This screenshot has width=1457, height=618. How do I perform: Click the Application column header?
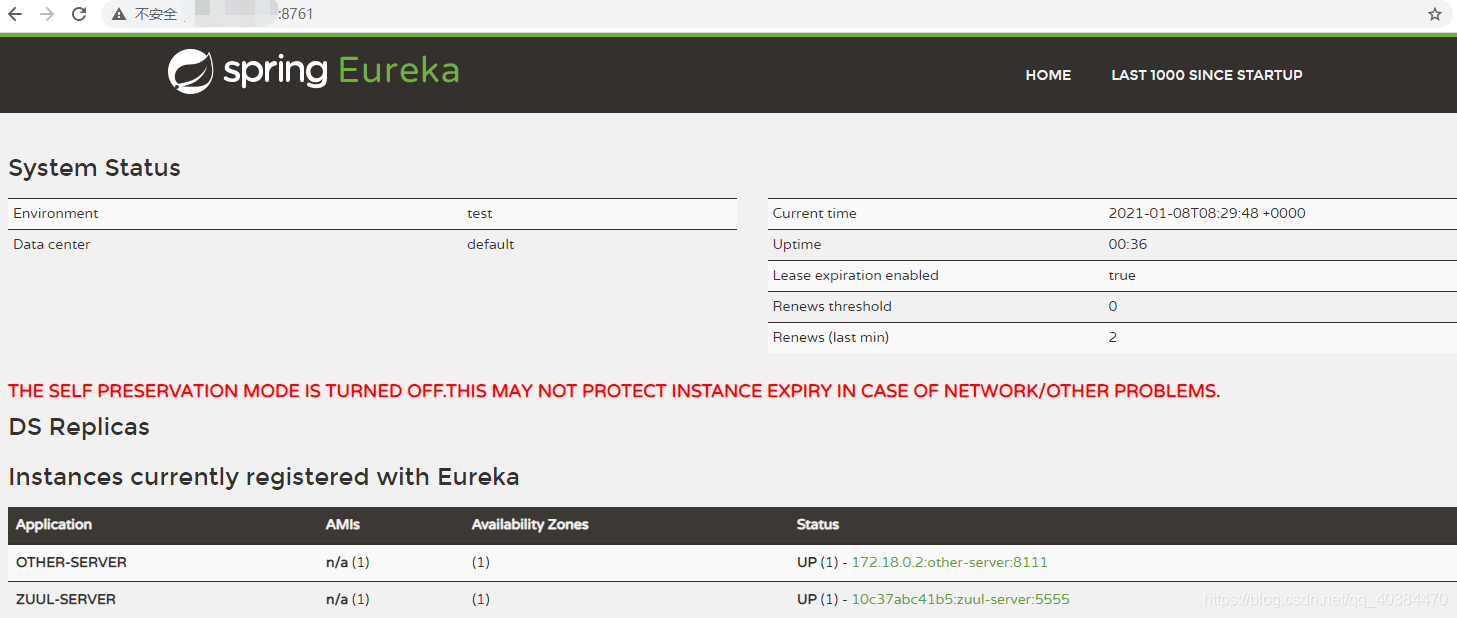pyautogui.click(x=54, y=525)
